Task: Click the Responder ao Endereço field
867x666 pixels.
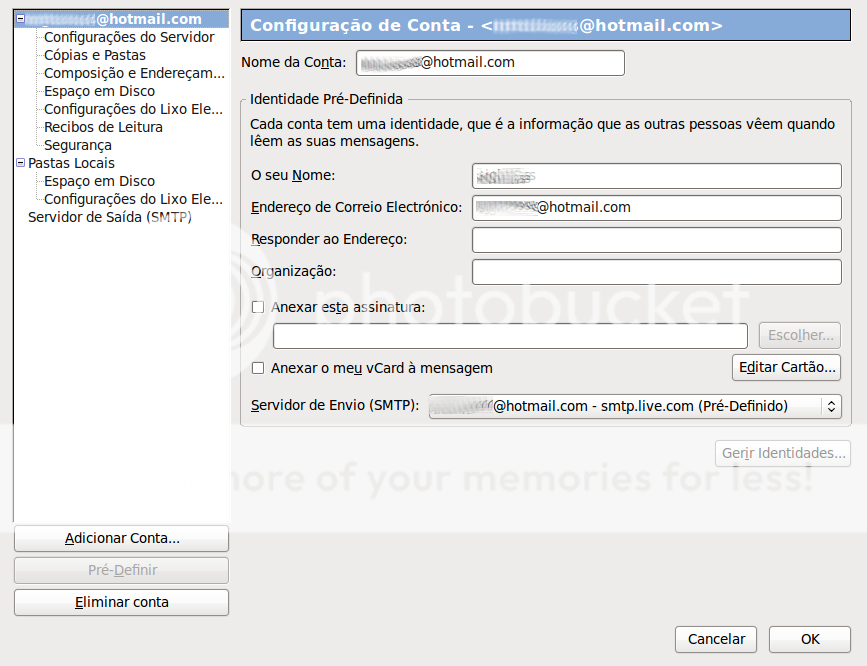Action: [x=655, y=239]
